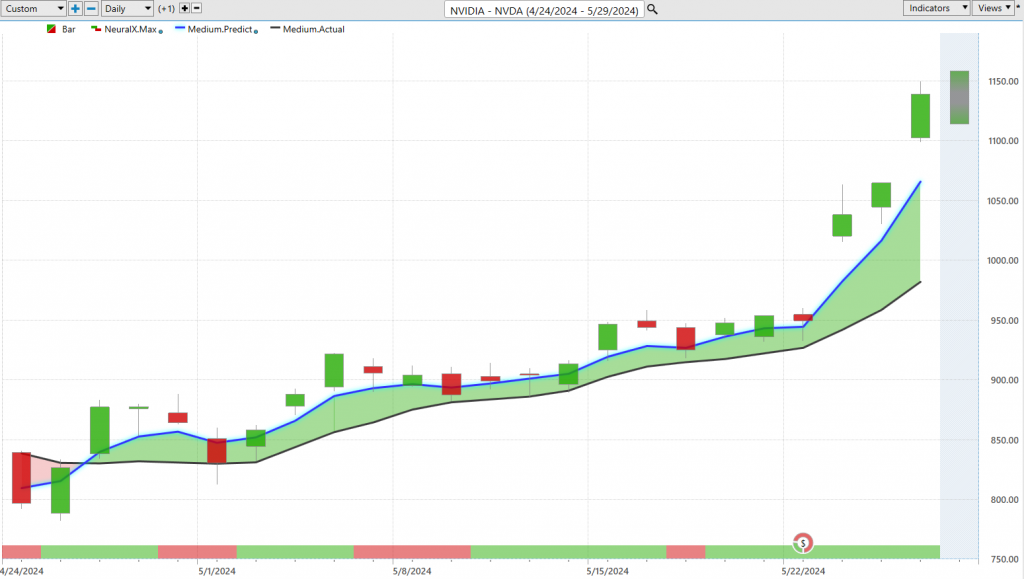
Task: Click the (+1) forecast offset label
Action: 167,8
